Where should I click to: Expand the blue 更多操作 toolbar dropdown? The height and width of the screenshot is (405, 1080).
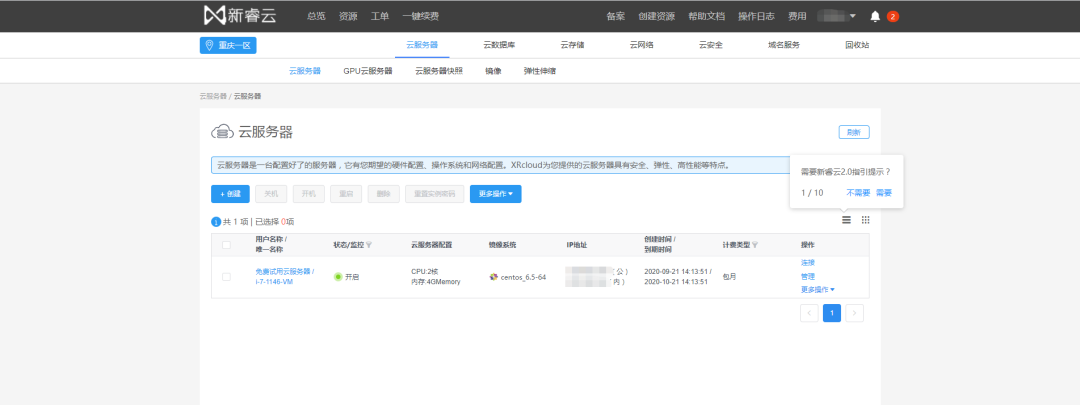(x=495, y=194)
